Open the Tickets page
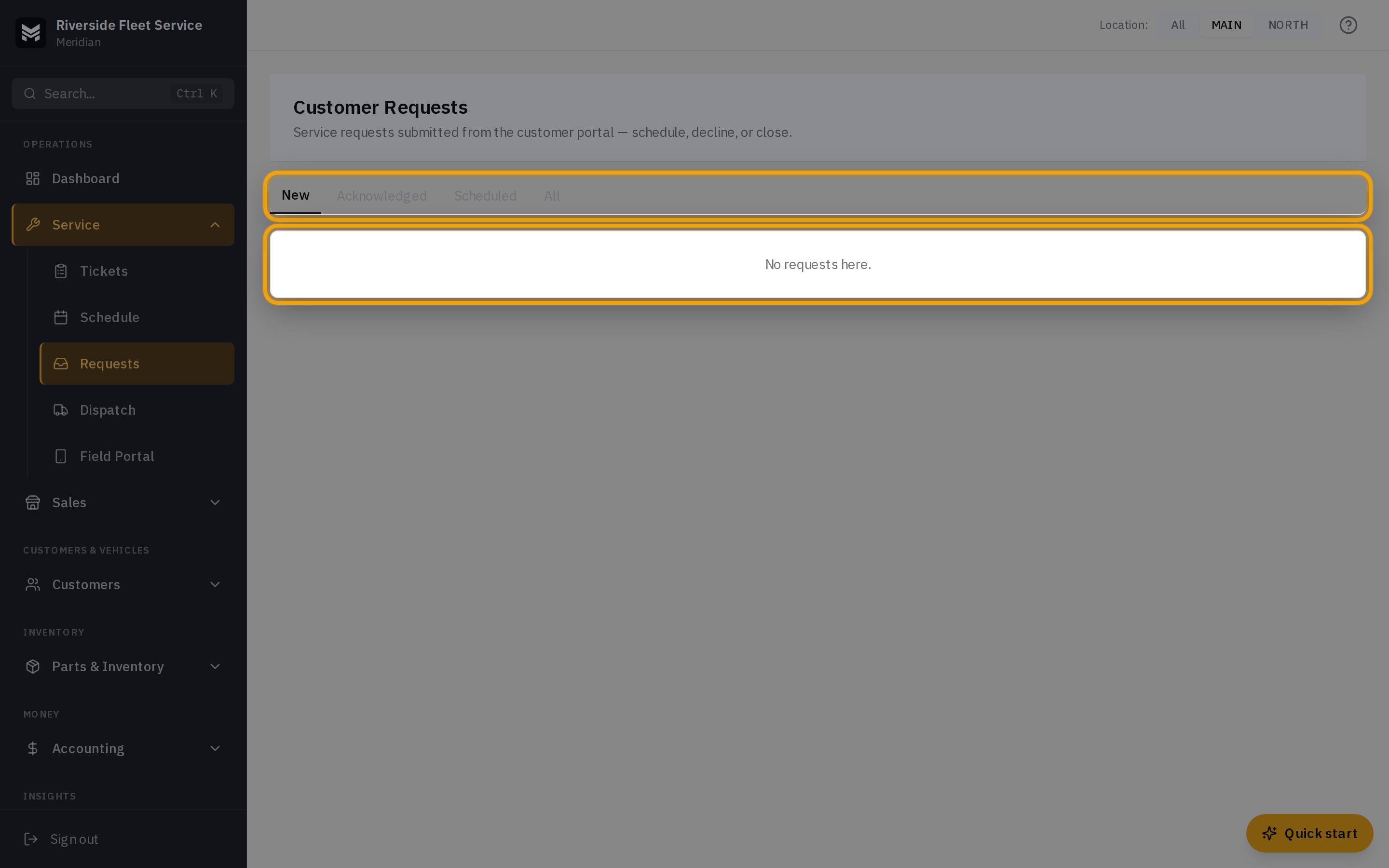Image resolution: width=1389 pixels, height=868 pixels. click(x=137, y=271)
